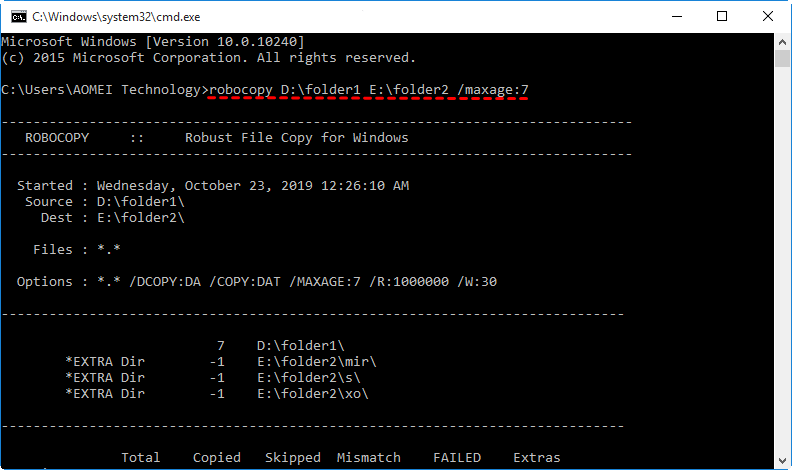Click 'D:\folder1' in the typed command
Image resolution: width=792 pixels, height=470 pixels.
(321, 90)
